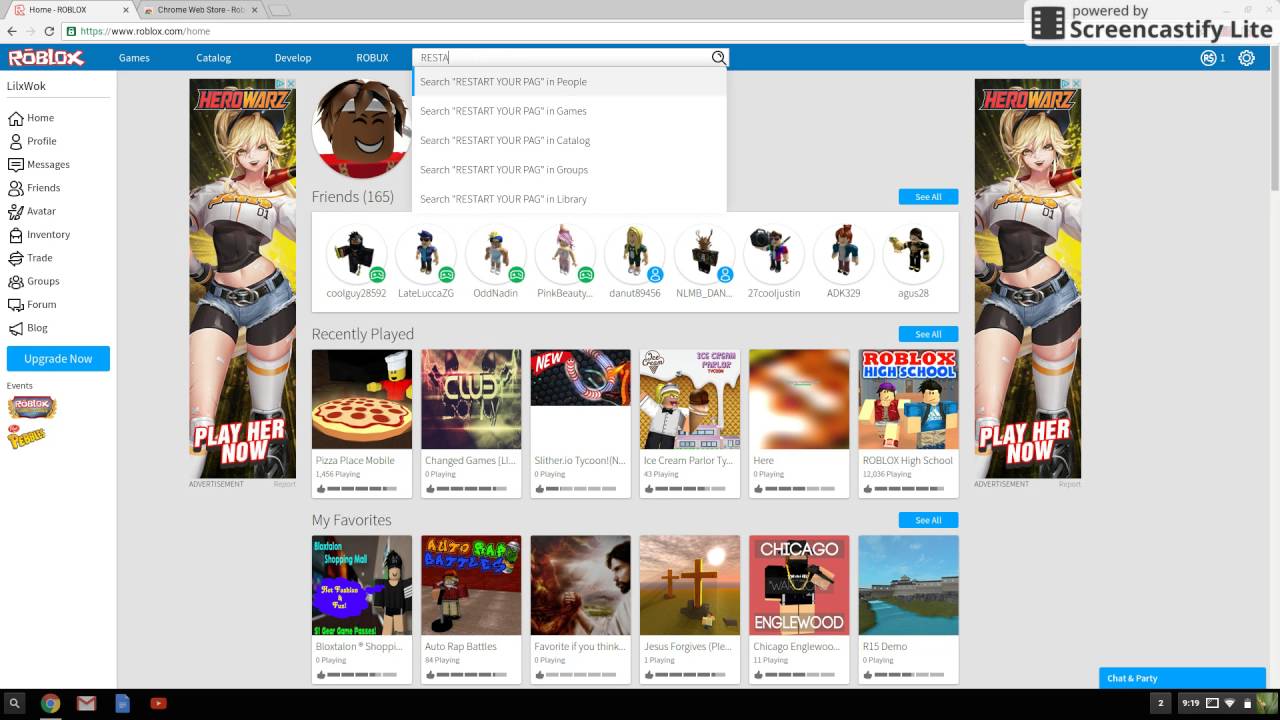Search "RESTART YOUR PAG" in Library
This screenshot has height=720, width=1280.
pyautogui.click(x=569, y=198)
